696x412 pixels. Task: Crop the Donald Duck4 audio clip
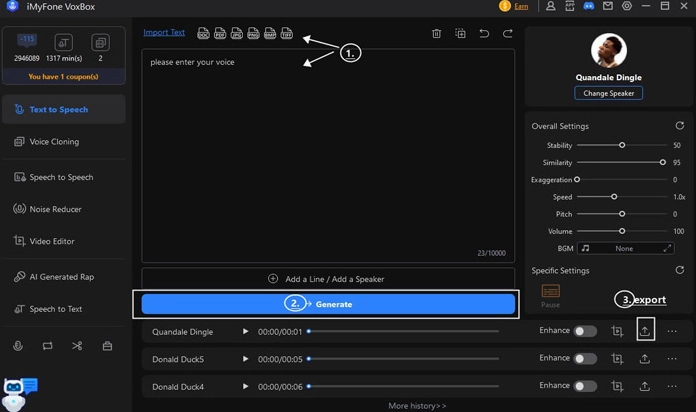(x=617, y=386)
